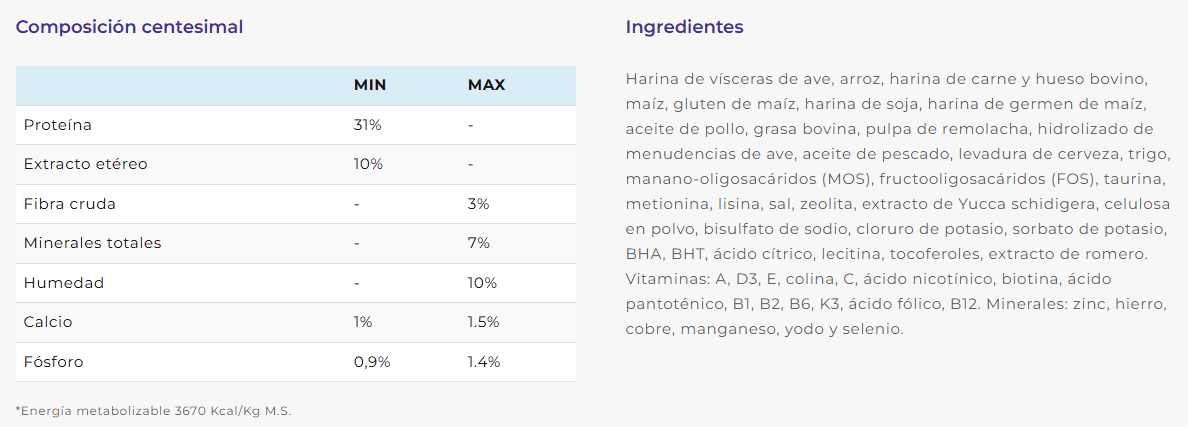Select Fósforo minimum 0,9% value
The height and width of the screenshot is (427, 1188).
click(372, 362)
